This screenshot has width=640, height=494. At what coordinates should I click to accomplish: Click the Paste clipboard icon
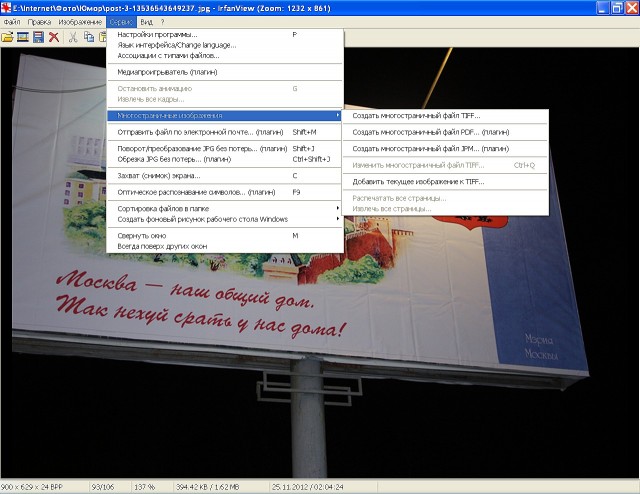pyautogui.click(x=101, y=37)
